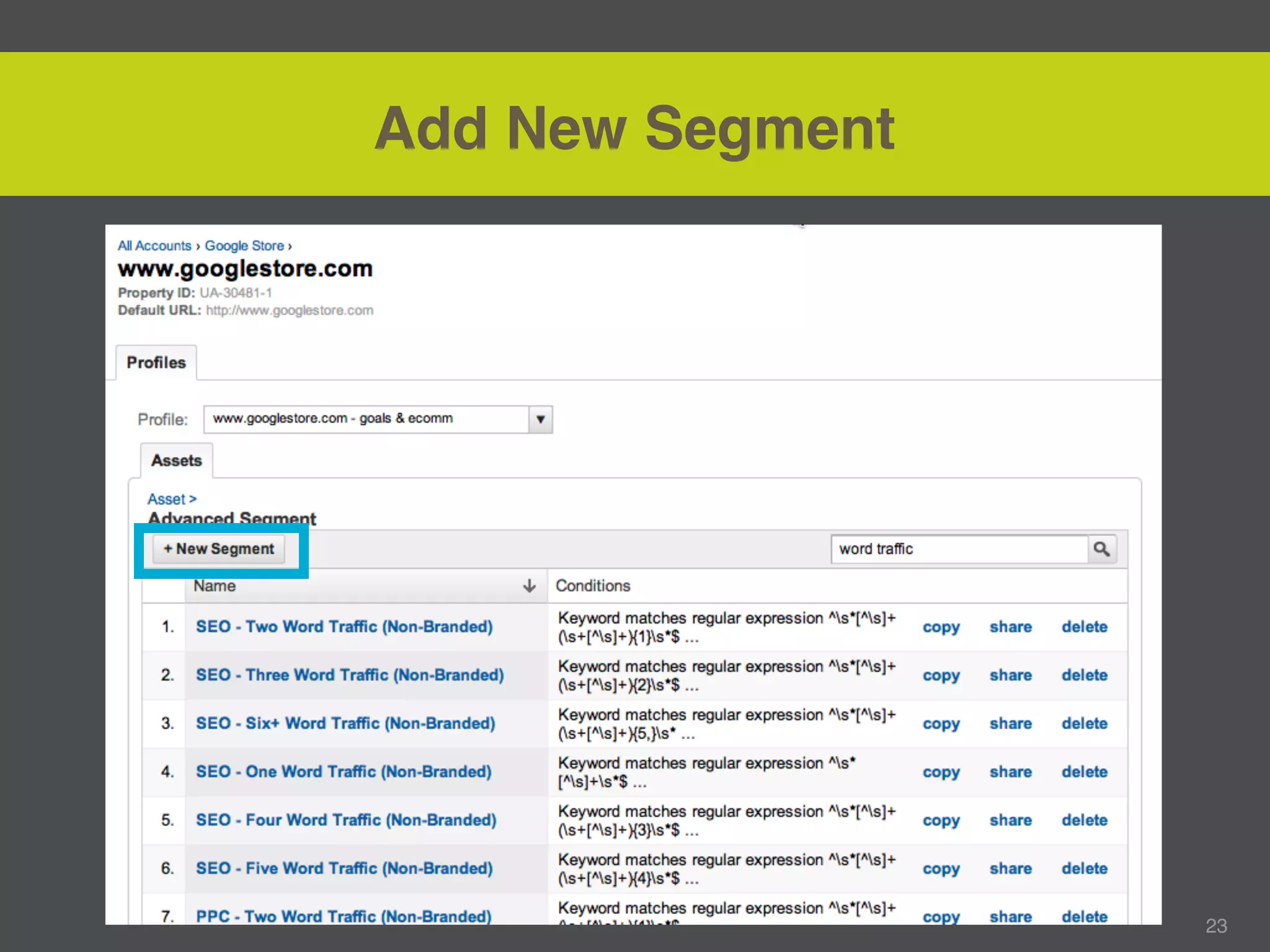Click the Asset breadcrumb link
The image size is (1270, 952).
coord(167,499)
